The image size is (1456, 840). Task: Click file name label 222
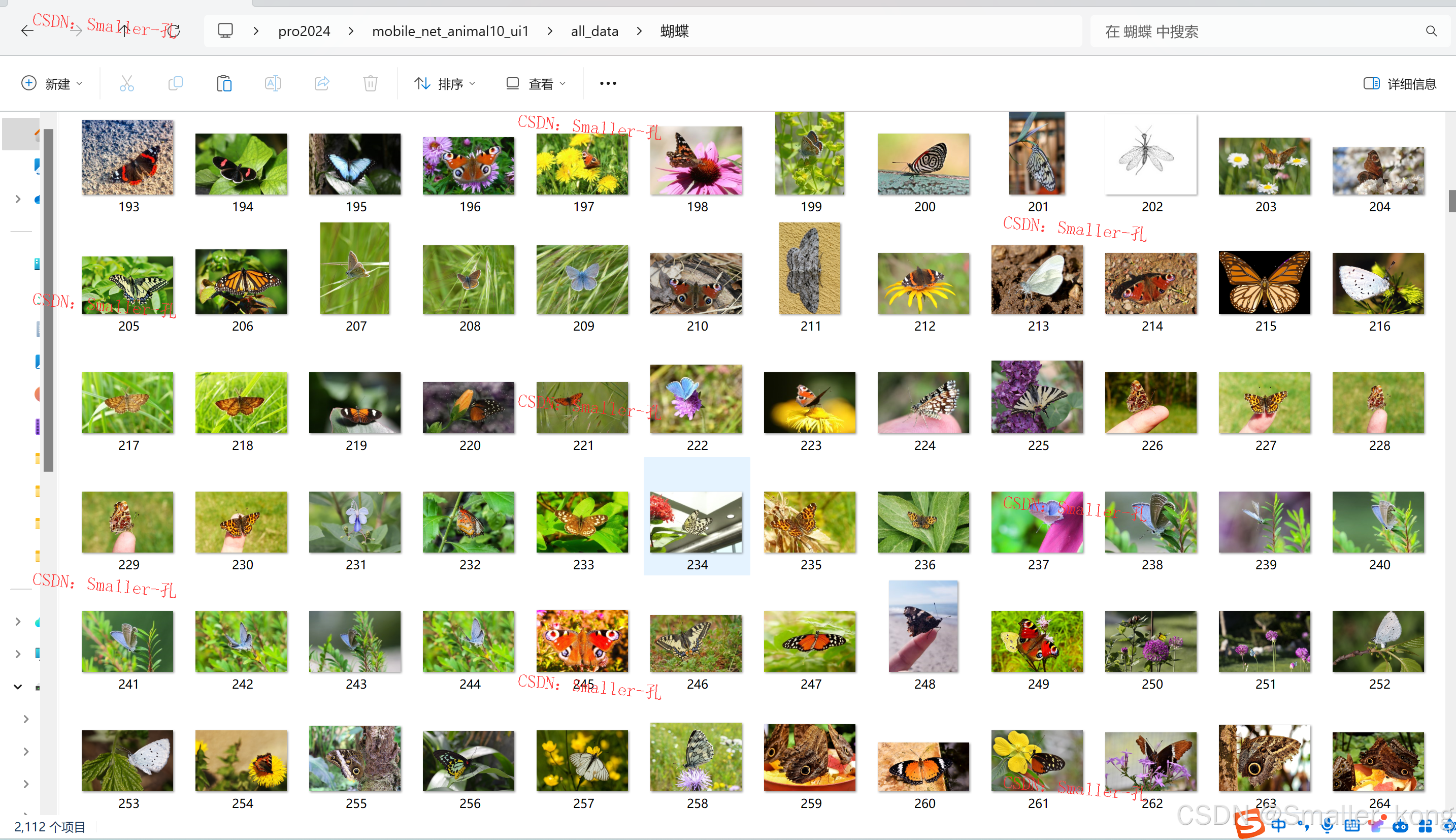click(697, 445)
